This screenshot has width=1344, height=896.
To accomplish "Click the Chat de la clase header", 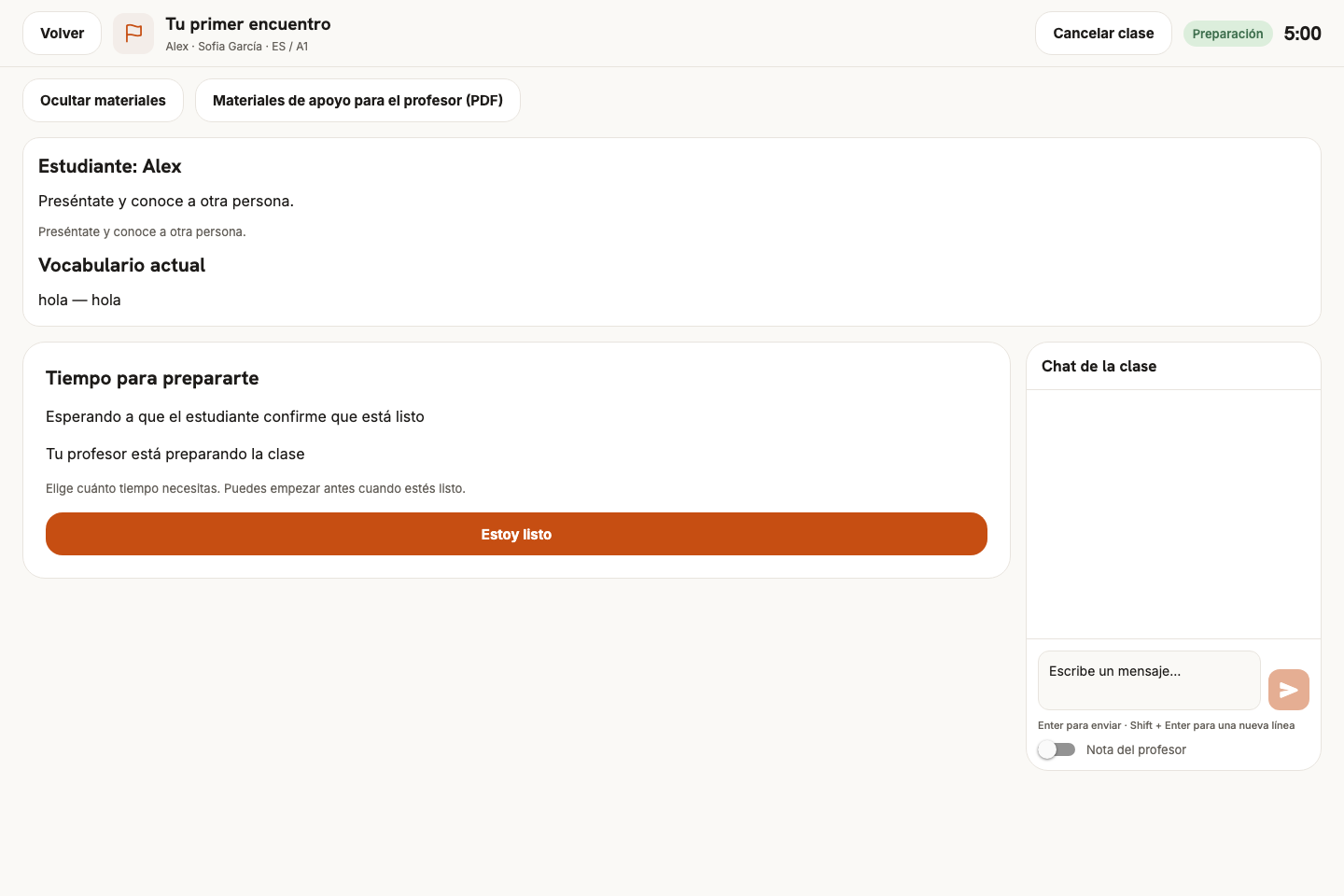I will pos(1099,366).
